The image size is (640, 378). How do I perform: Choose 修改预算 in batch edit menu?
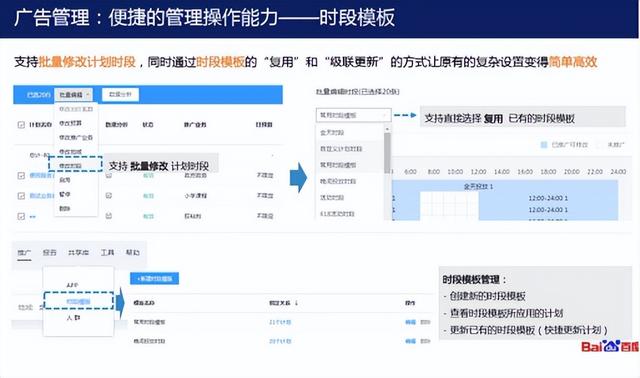click(71, 123)
